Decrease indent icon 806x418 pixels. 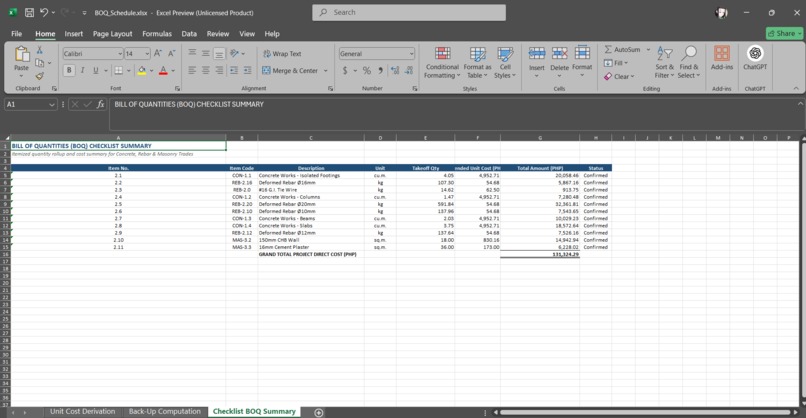234,70
